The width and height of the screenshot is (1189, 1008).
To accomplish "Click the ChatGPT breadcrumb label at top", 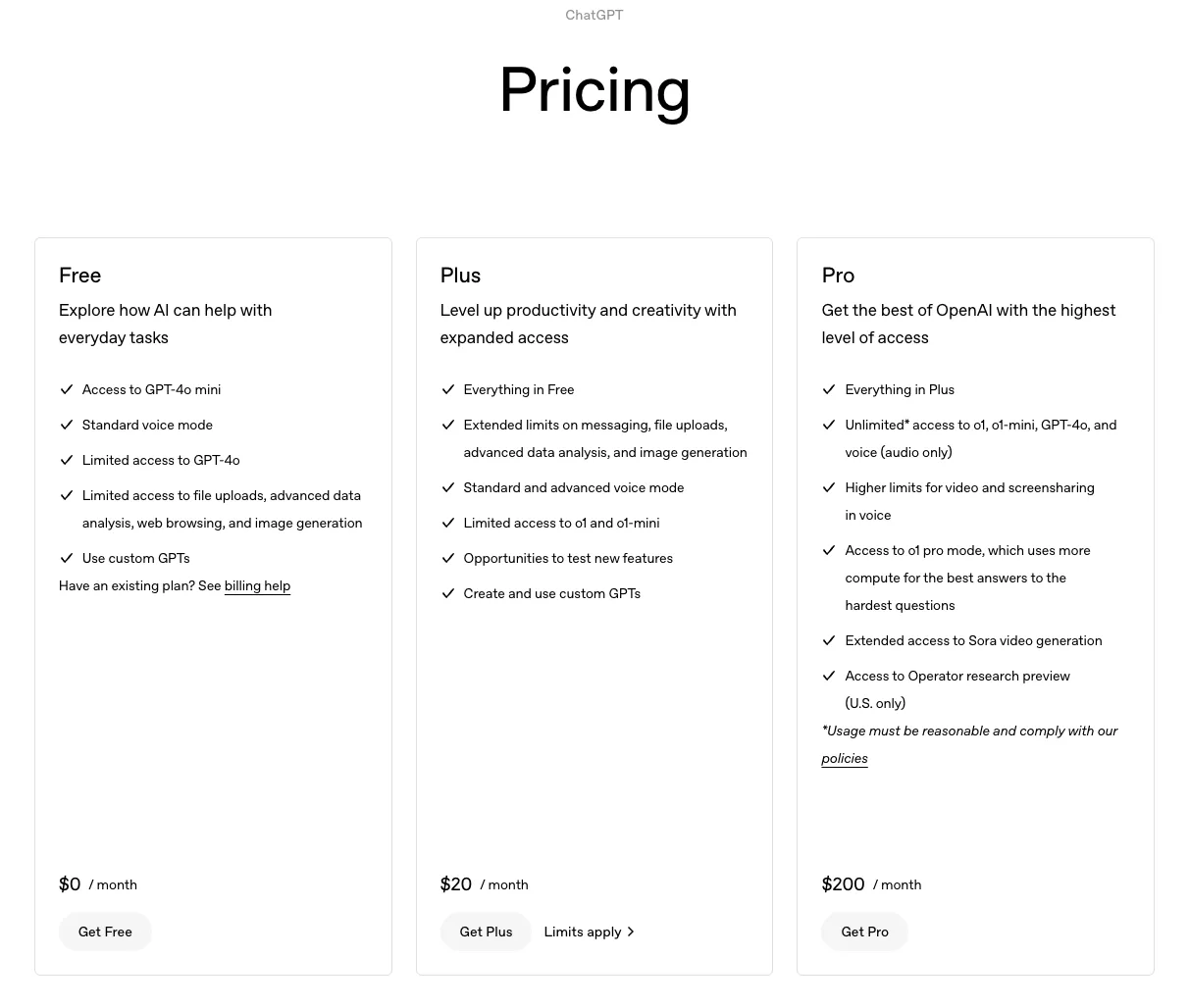I will click(594, 15).
